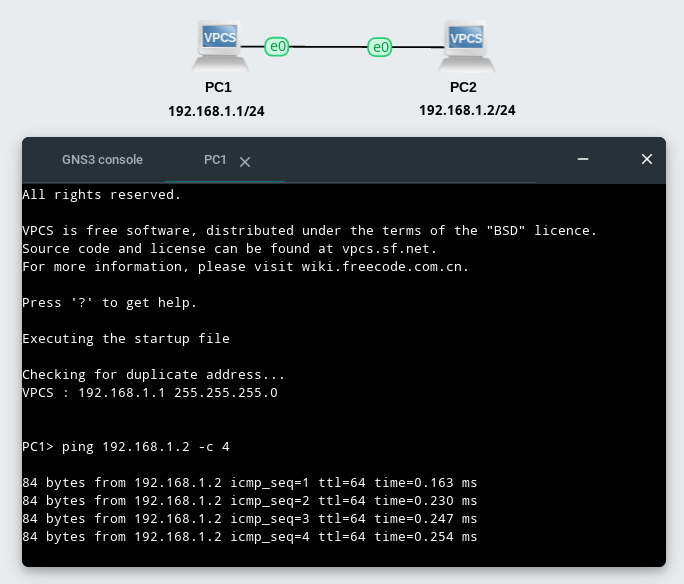Select the link between PC1 and PC2
This screenshot has width=684, height=584.
tap(328, 46)
